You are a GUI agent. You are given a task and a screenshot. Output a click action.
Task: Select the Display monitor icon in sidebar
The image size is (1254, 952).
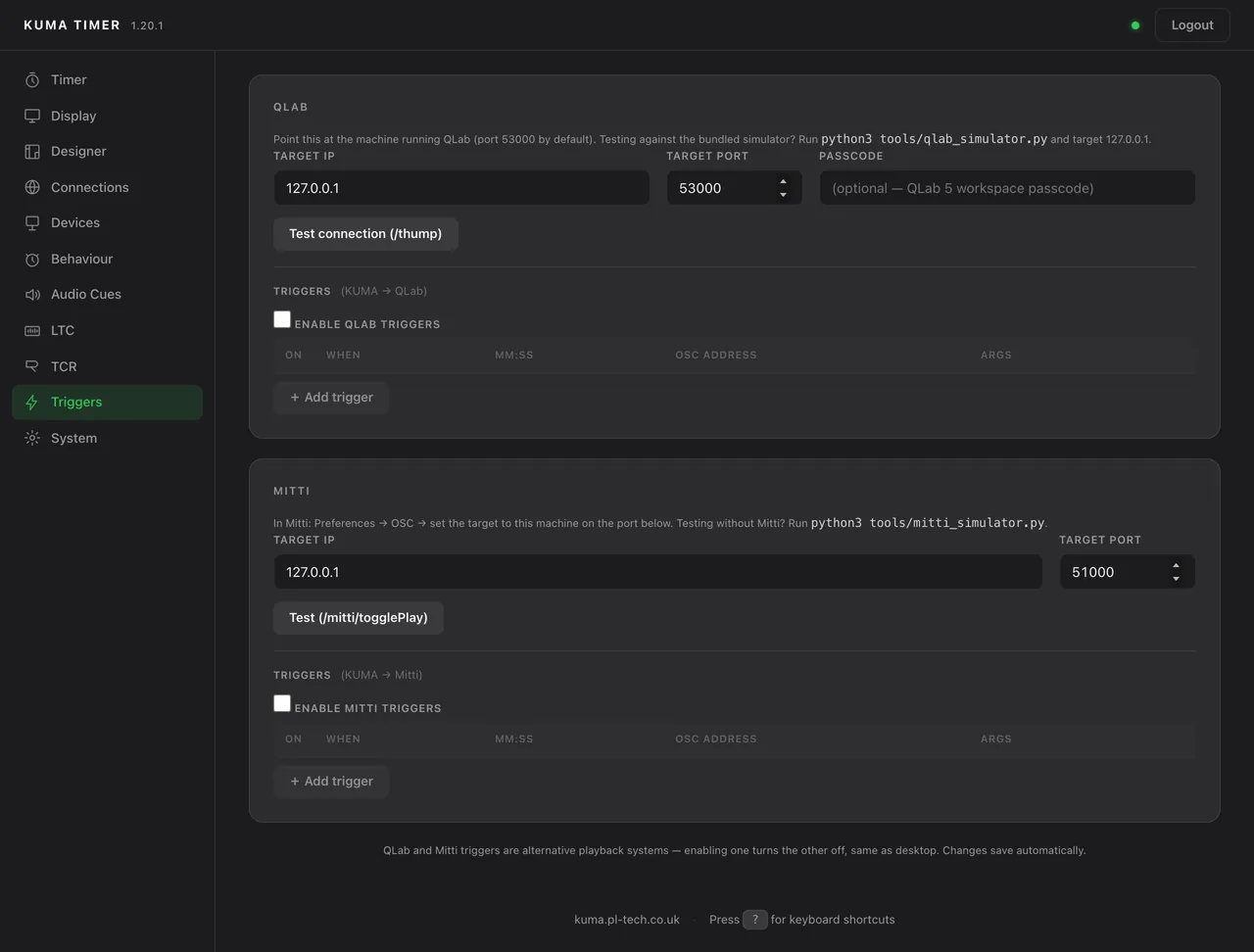tap(32, 116)
